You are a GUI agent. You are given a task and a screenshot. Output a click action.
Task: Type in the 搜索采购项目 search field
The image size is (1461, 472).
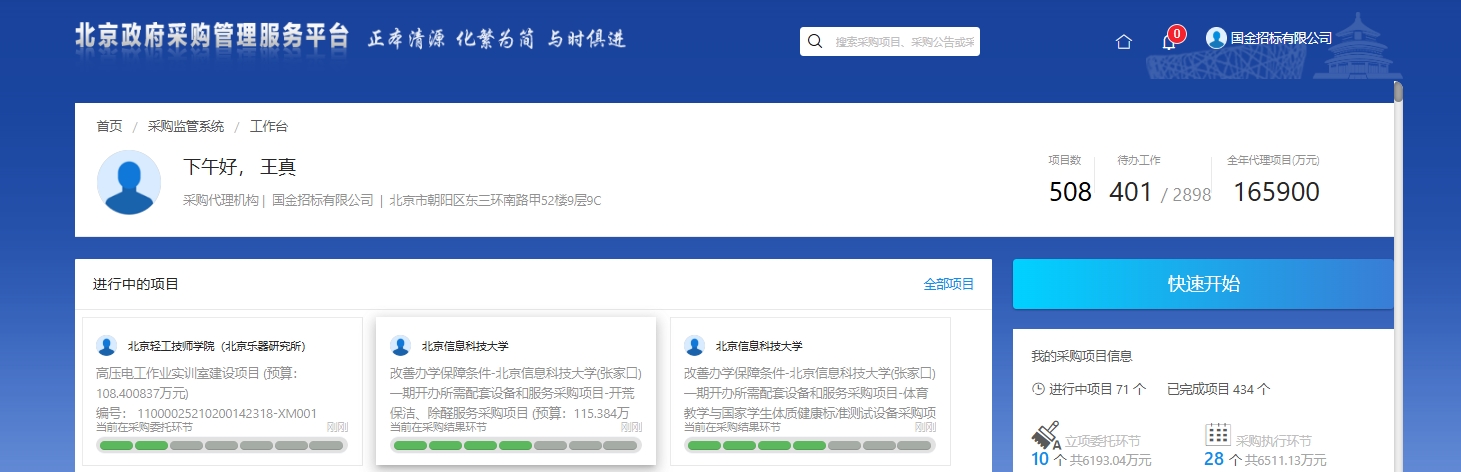[905, 42]
